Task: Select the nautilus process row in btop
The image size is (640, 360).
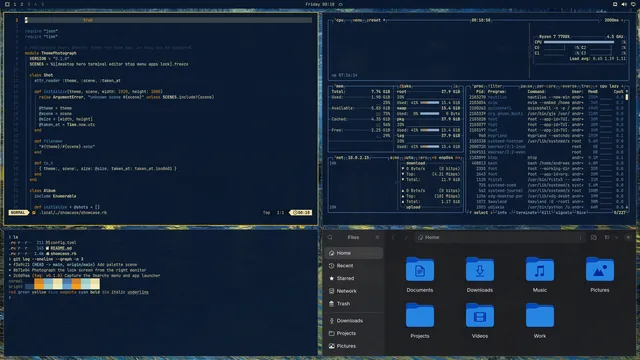Action: pos(546,97)
